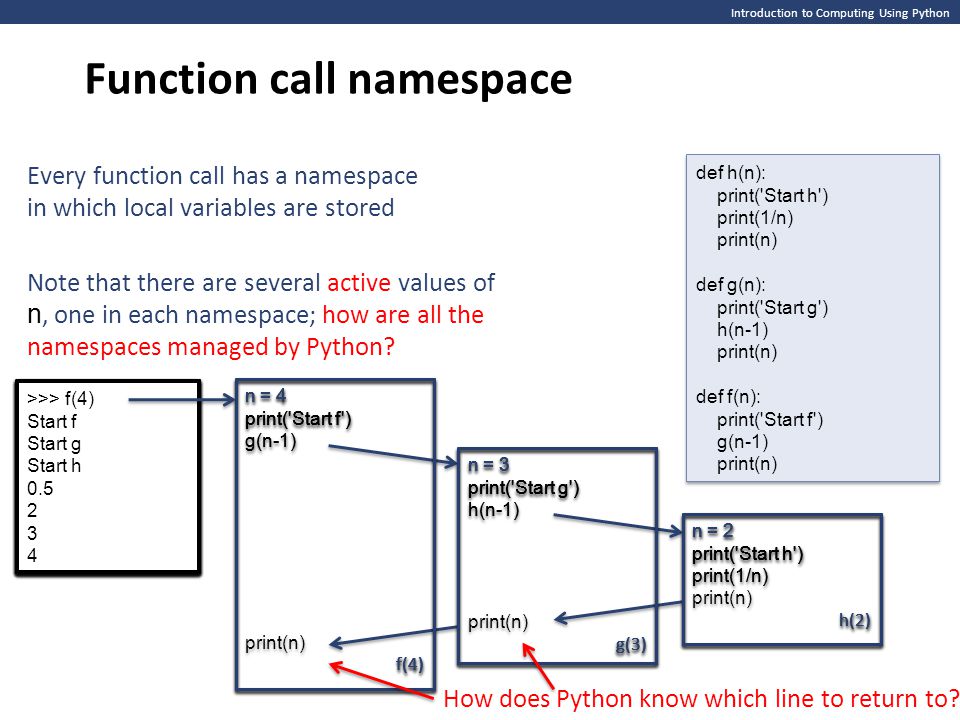The image size is (960, 720).
Task: Click g(n-1) in the f(4) namespace box
Action: (x=271, y=441)
